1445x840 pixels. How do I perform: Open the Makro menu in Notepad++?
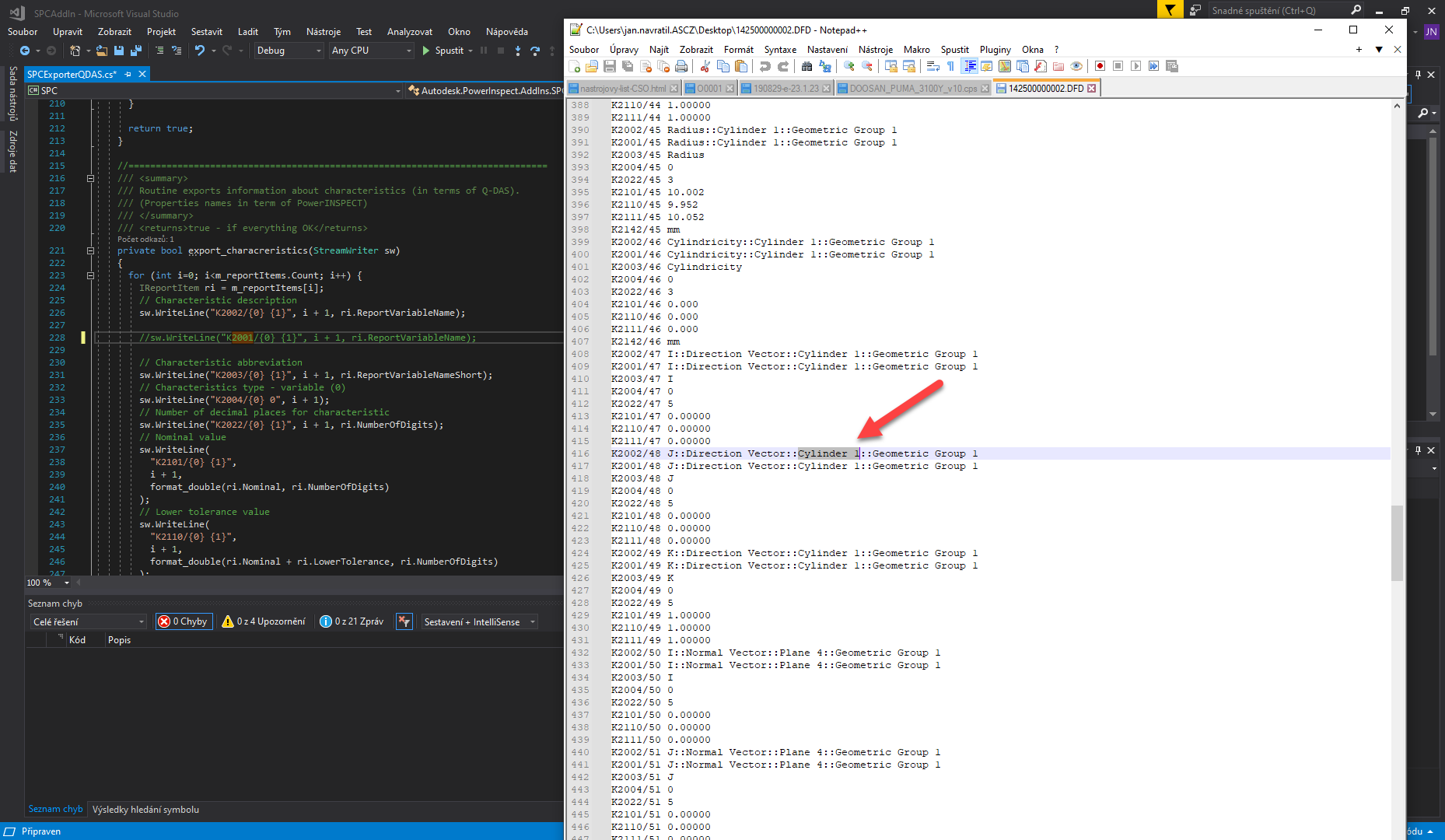917,49
